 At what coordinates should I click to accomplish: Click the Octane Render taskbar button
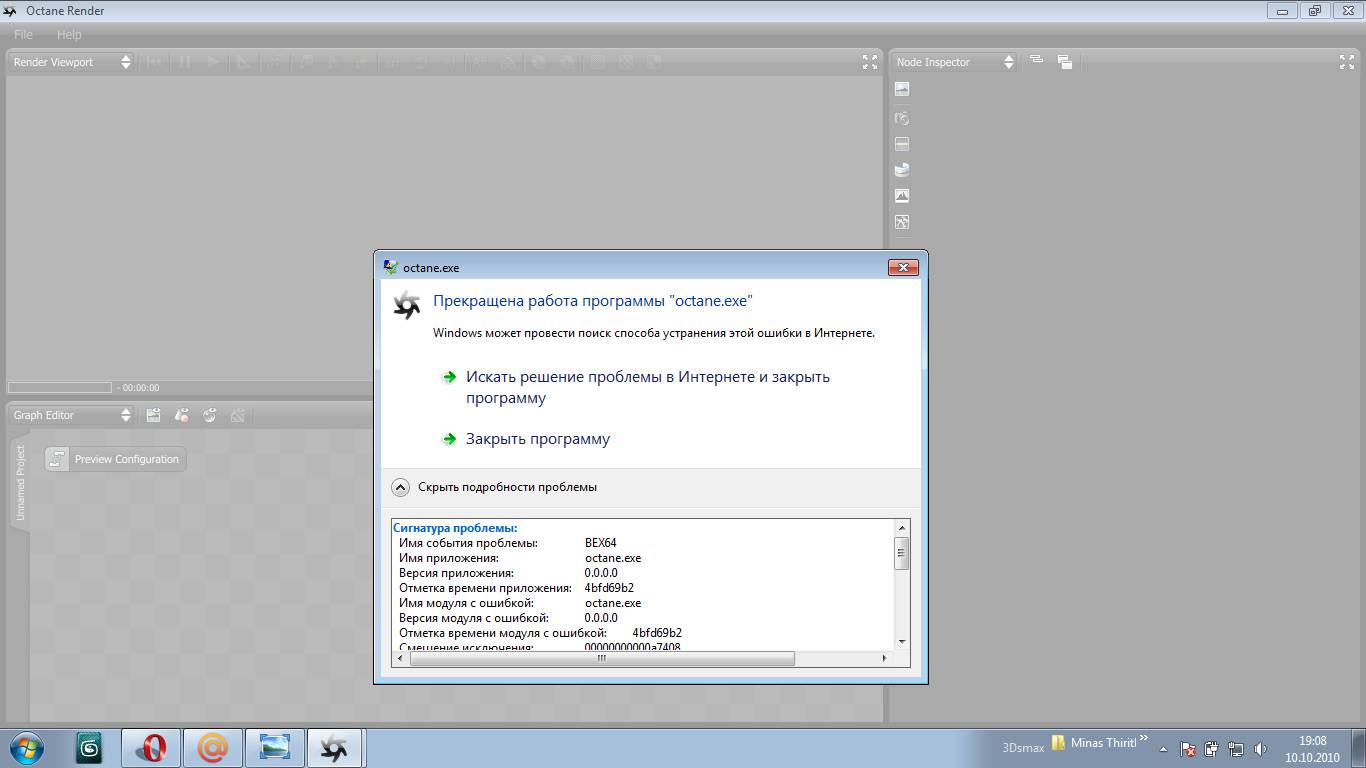point(335,748)
